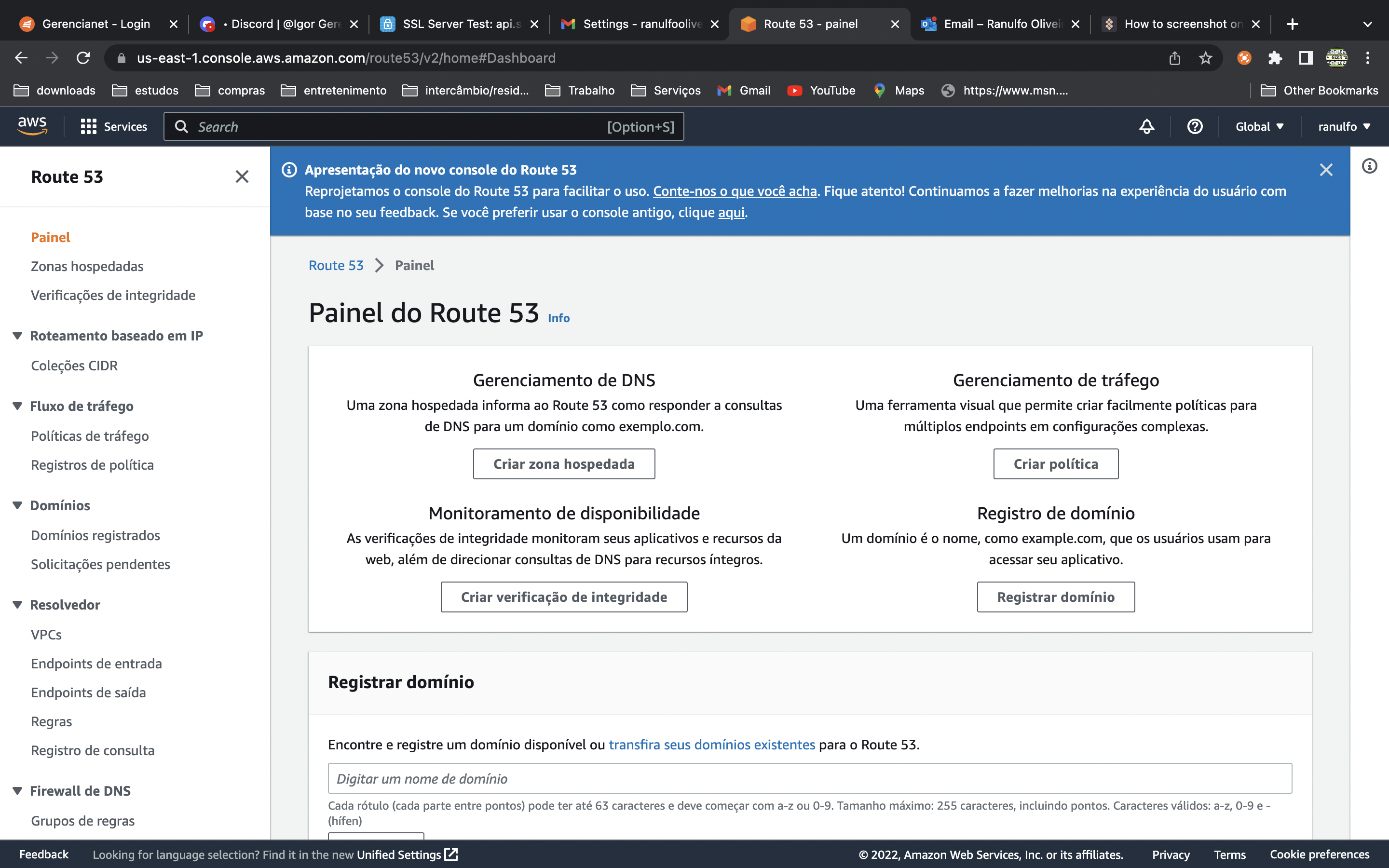Click the Global region selector icon
The width and height of the screenshot is (1389, 868).
1258,126
